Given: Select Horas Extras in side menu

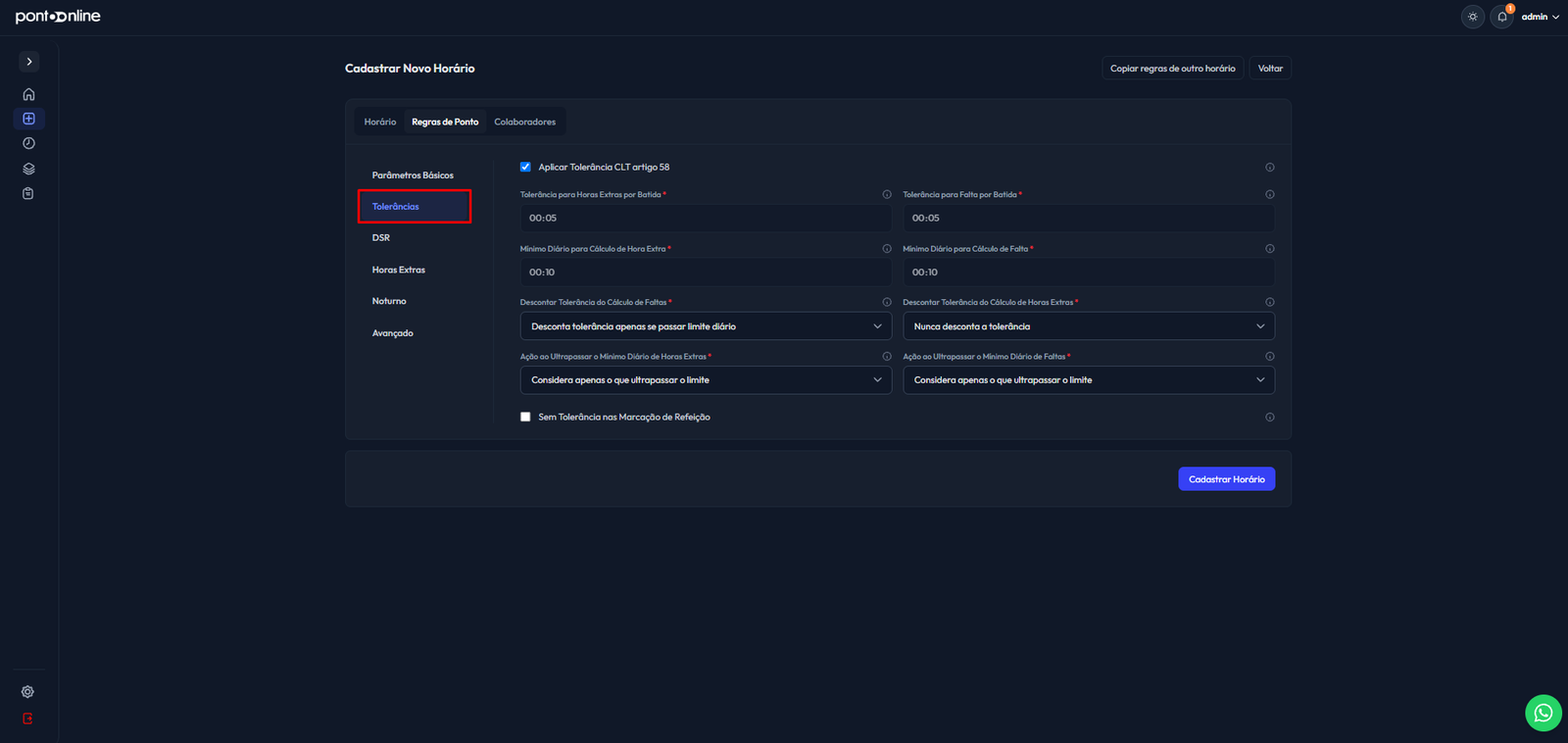Looking at the screenshot, I should click(399, 270).
